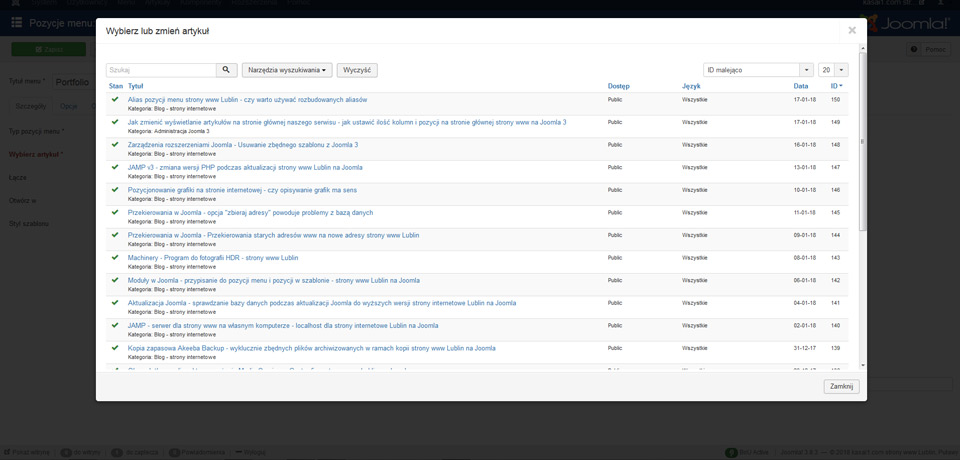The image size is (960, 460).
Task: Click Public access text in article 146 row
Action: 615,190
